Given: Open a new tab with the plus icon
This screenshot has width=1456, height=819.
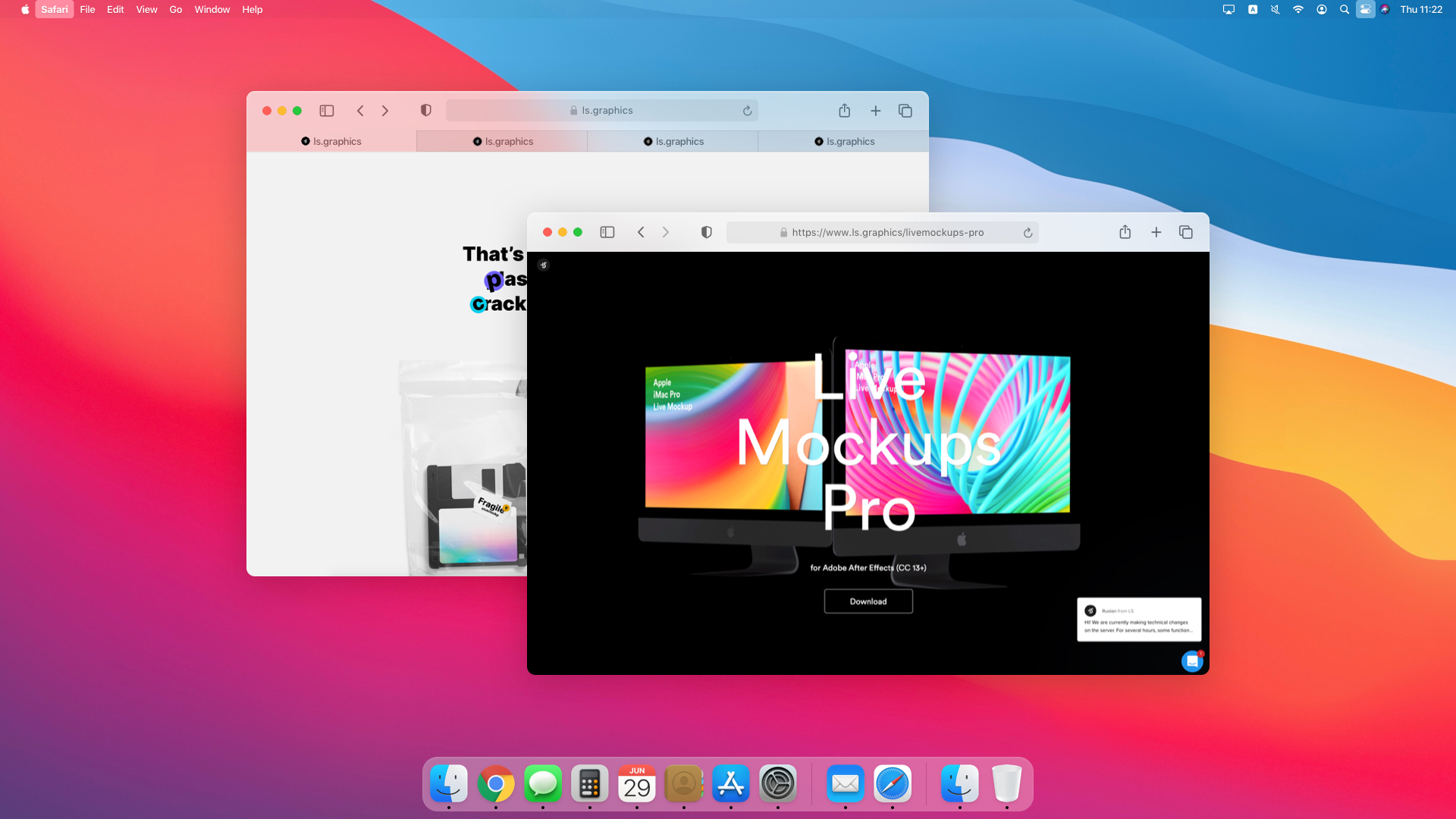Looking at the screenshot, I should click(1156, 232).
